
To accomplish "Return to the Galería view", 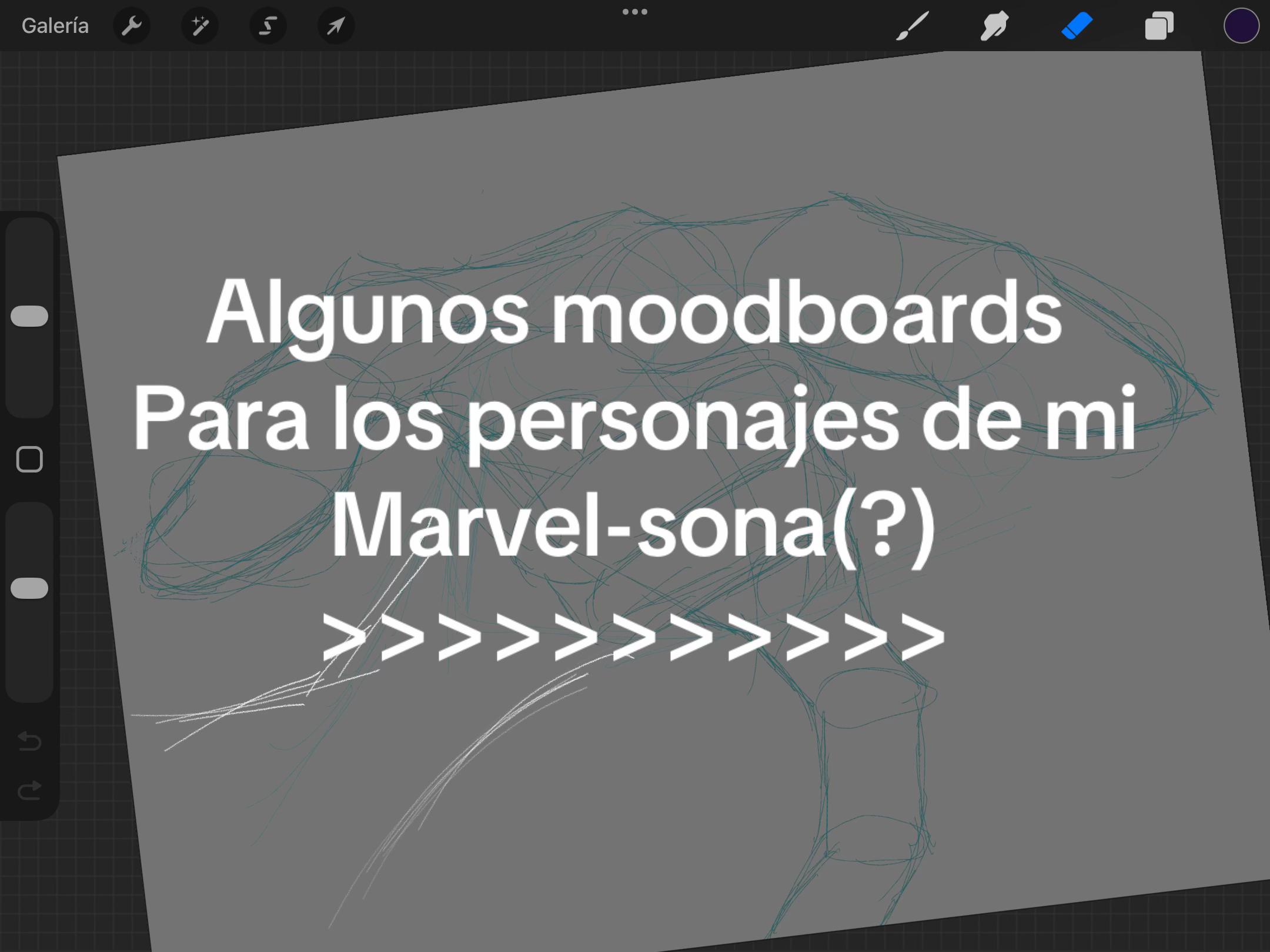I will (55, 26).
